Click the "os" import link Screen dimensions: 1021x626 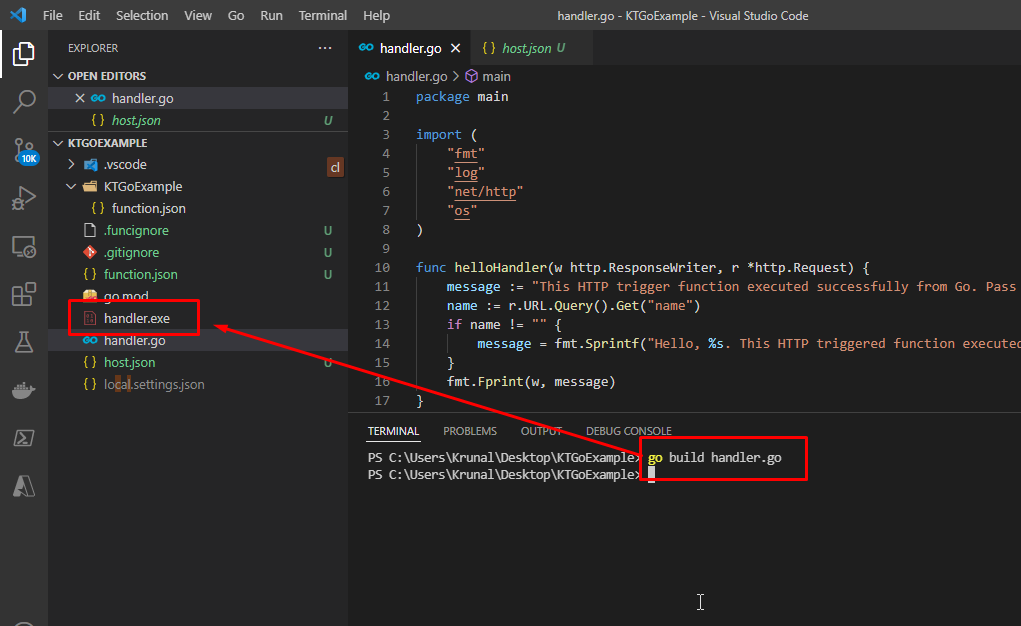462,210
